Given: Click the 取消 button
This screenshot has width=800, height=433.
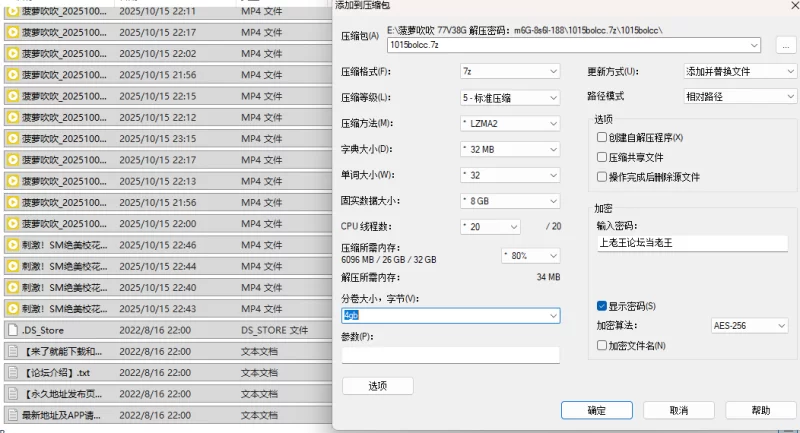Looking at the screenshot, I should [679, 411].
